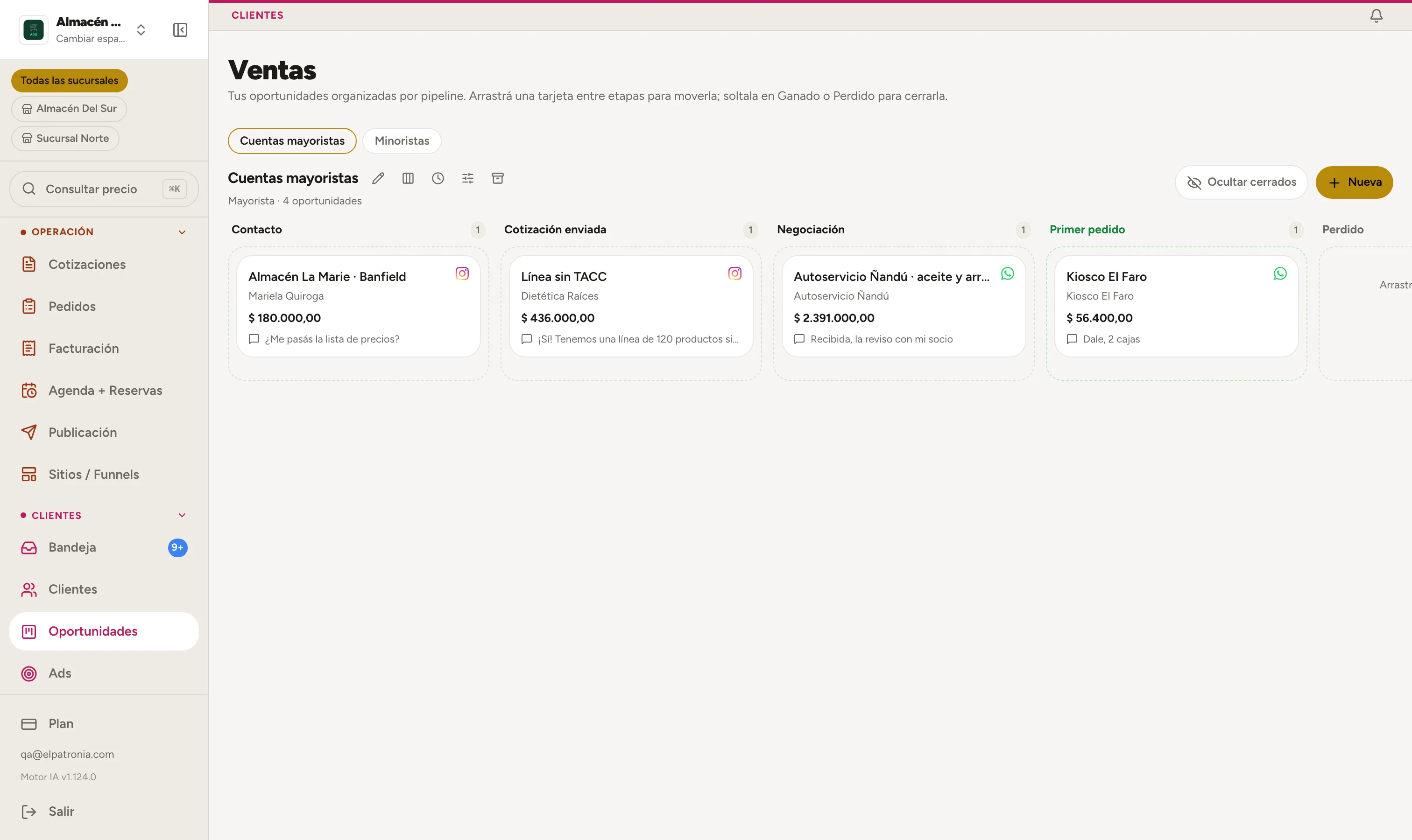Open the columns layout icon in pipeline toolbar
Viewport: 1412px width, 840px height.
click(x=408, y=178)
